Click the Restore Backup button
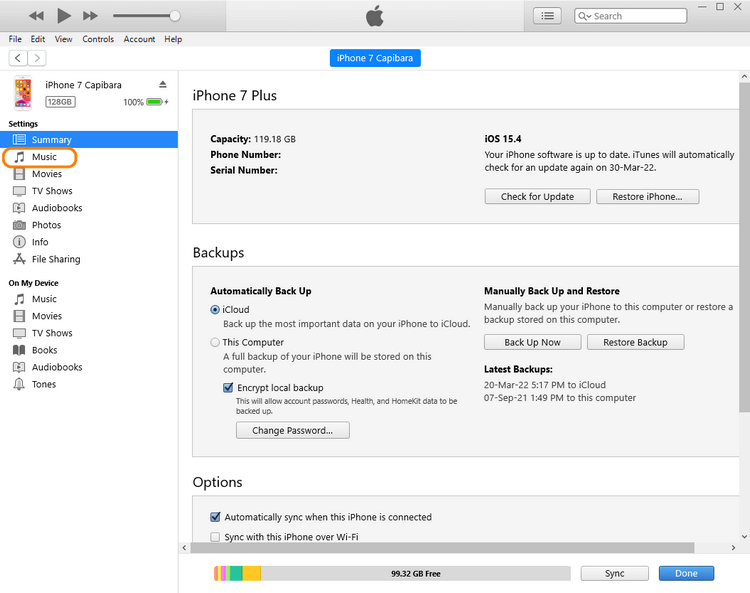This screenshot has width=750, height=593. pos(635,342)
